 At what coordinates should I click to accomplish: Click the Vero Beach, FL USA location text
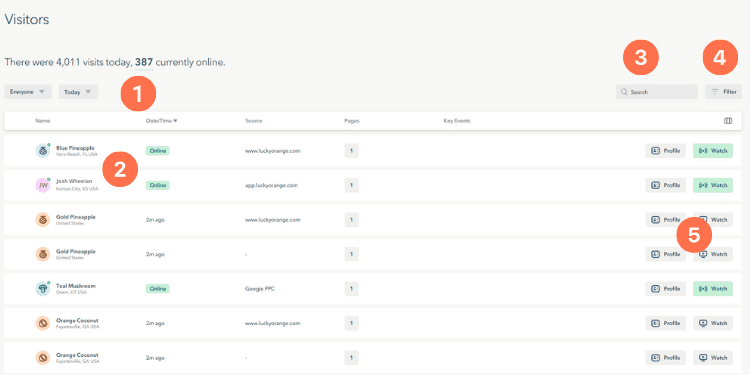point(76,154)
